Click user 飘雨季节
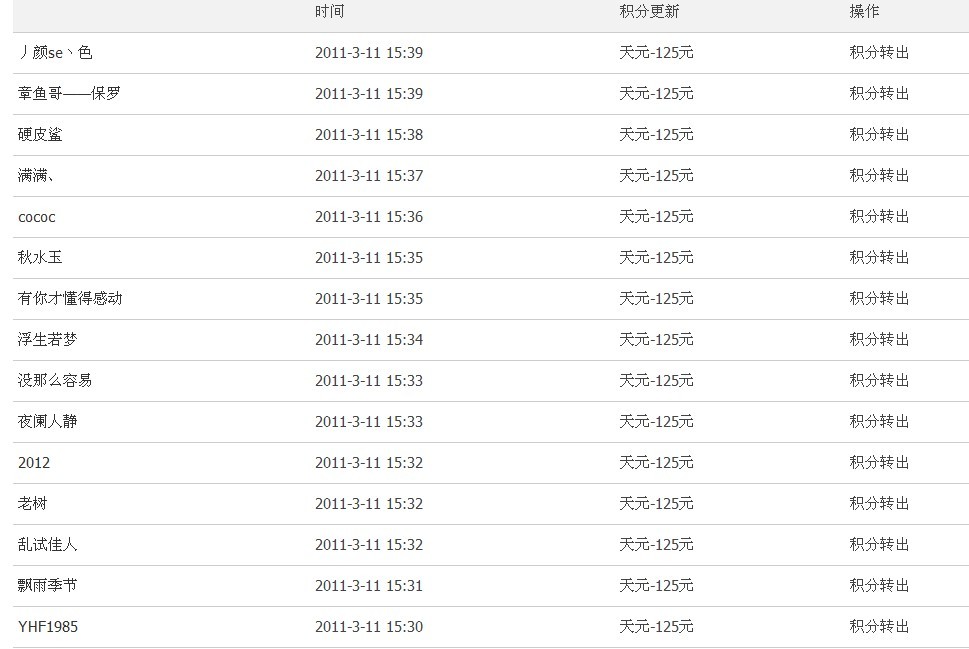Image resolution: width=969 pixels, height=649 pixels. pyautogui.click(x=47, y=586)
